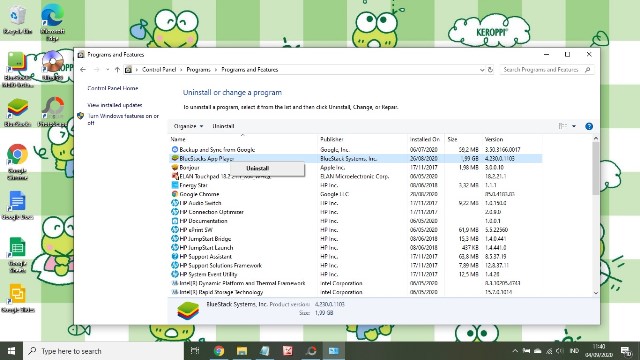The height and width of the screenshot is (360, 640).
Task: Expand the address bar history dropdown
Action: tap(482, 70)
